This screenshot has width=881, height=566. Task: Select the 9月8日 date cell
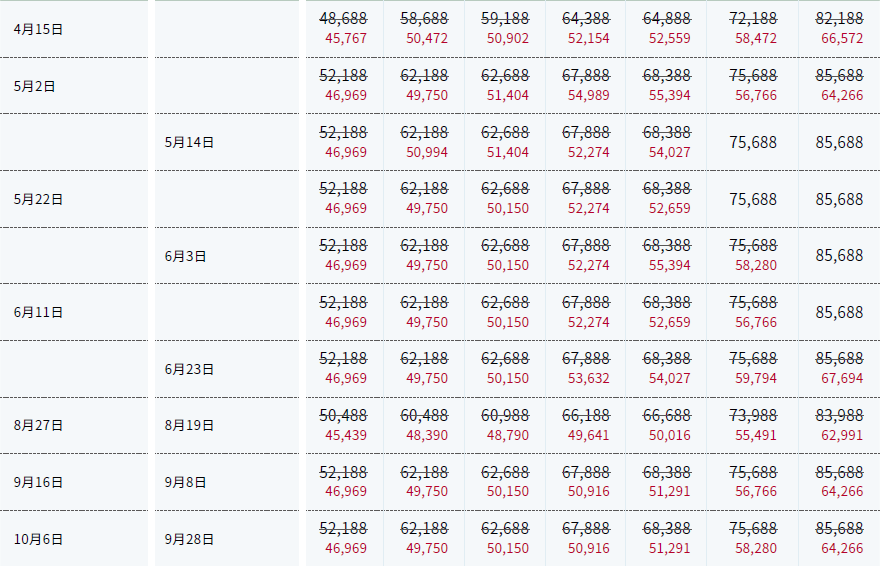(185, 482)
